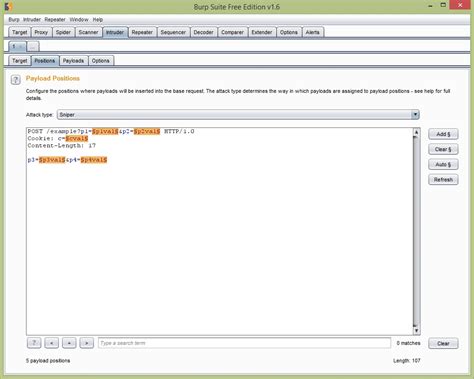
Task: Switch to the Alerts tab
Action: point(313,32)
